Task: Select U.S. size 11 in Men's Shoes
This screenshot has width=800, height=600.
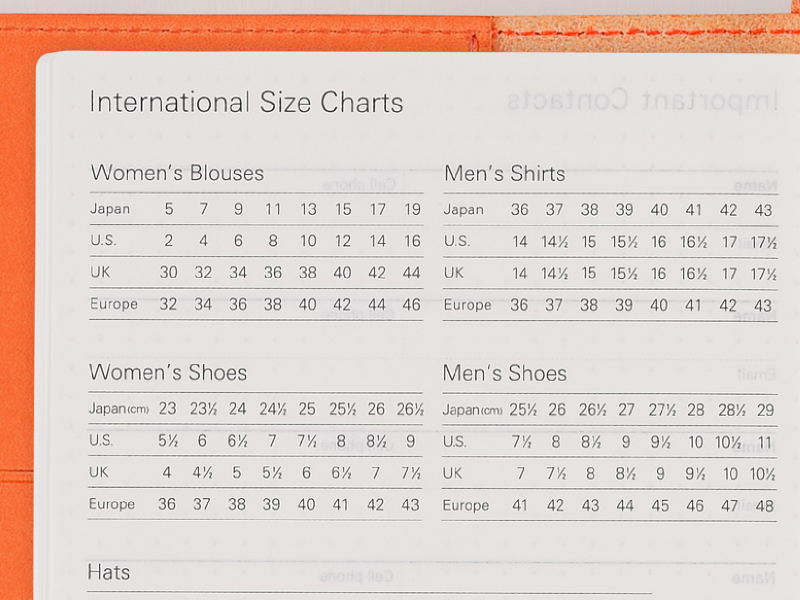Action: pos(765,442)
